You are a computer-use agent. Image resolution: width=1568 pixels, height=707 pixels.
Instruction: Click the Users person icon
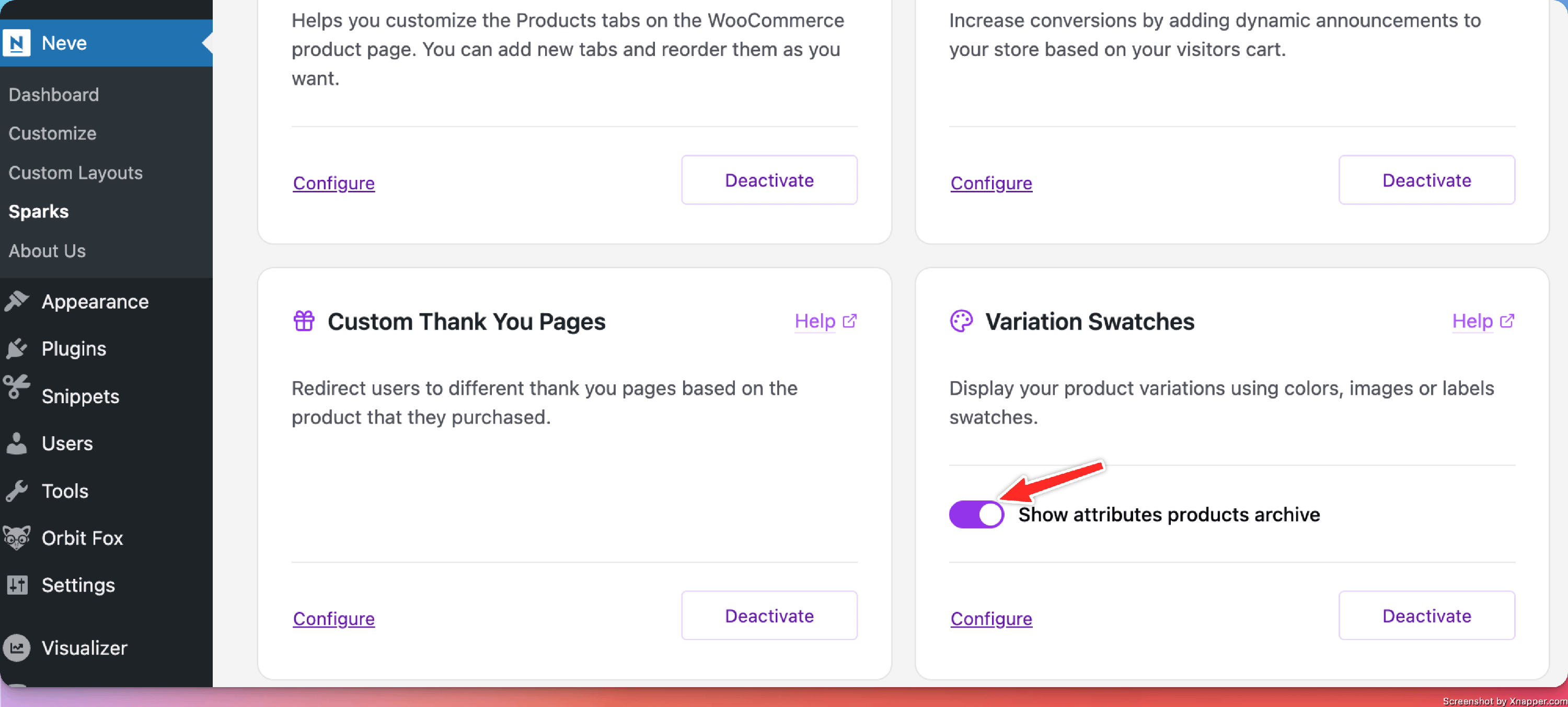(x=17, y=443)
